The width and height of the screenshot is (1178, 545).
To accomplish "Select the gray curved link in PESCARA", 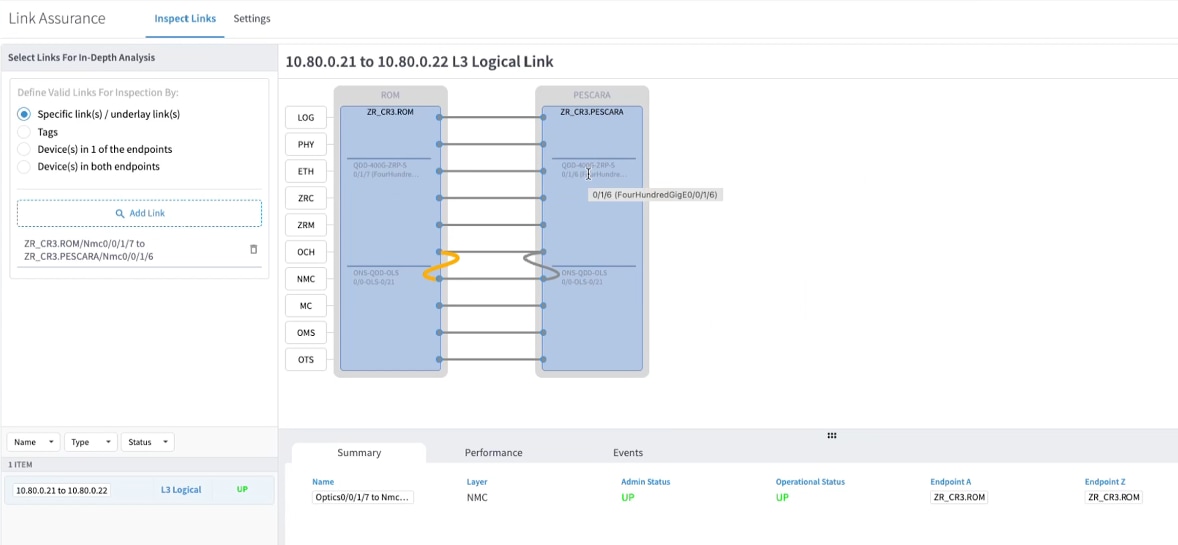I will (542, 266).
